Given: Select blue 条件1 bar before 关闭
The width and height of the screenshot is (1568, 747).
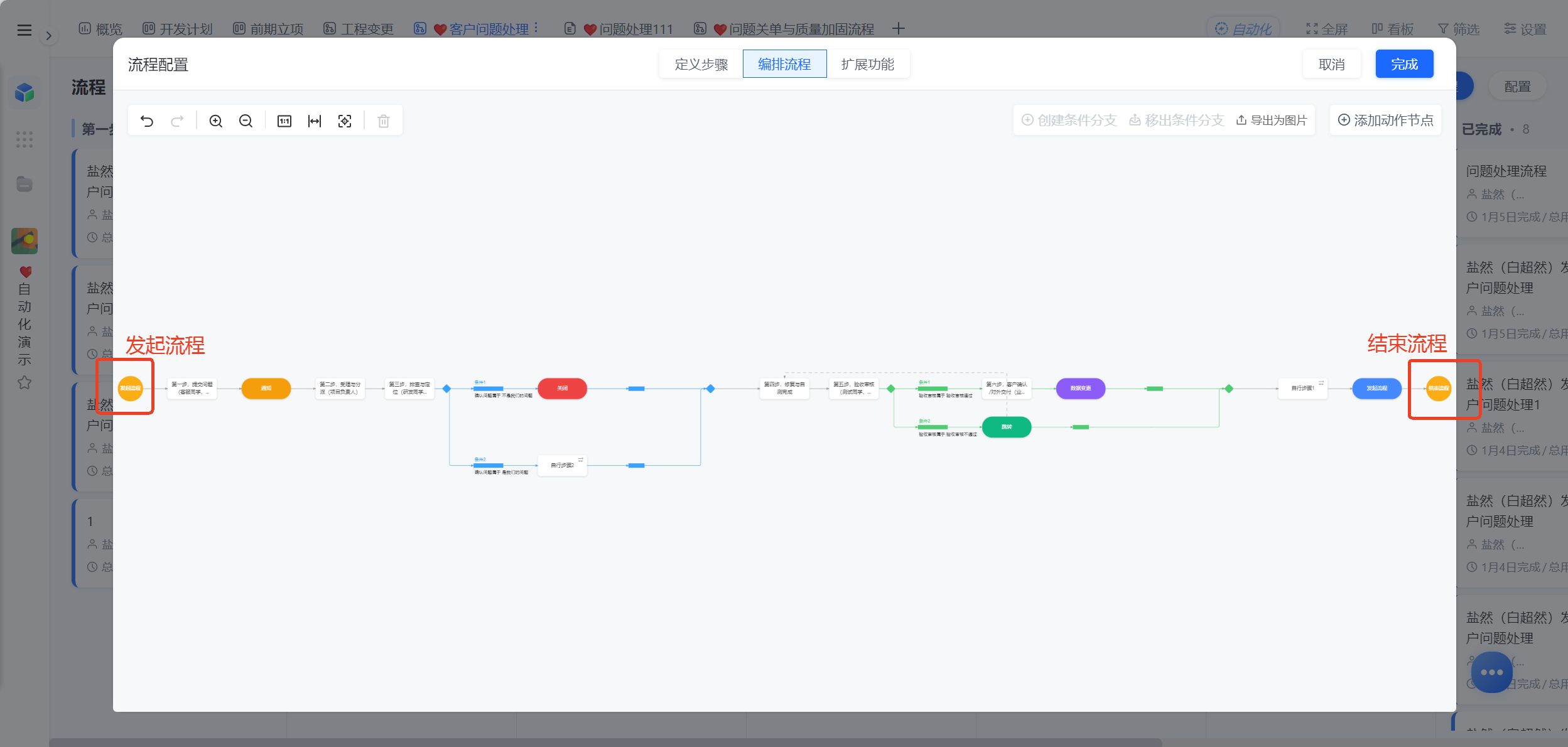Looking at the screenshot, I should [489, 389].
